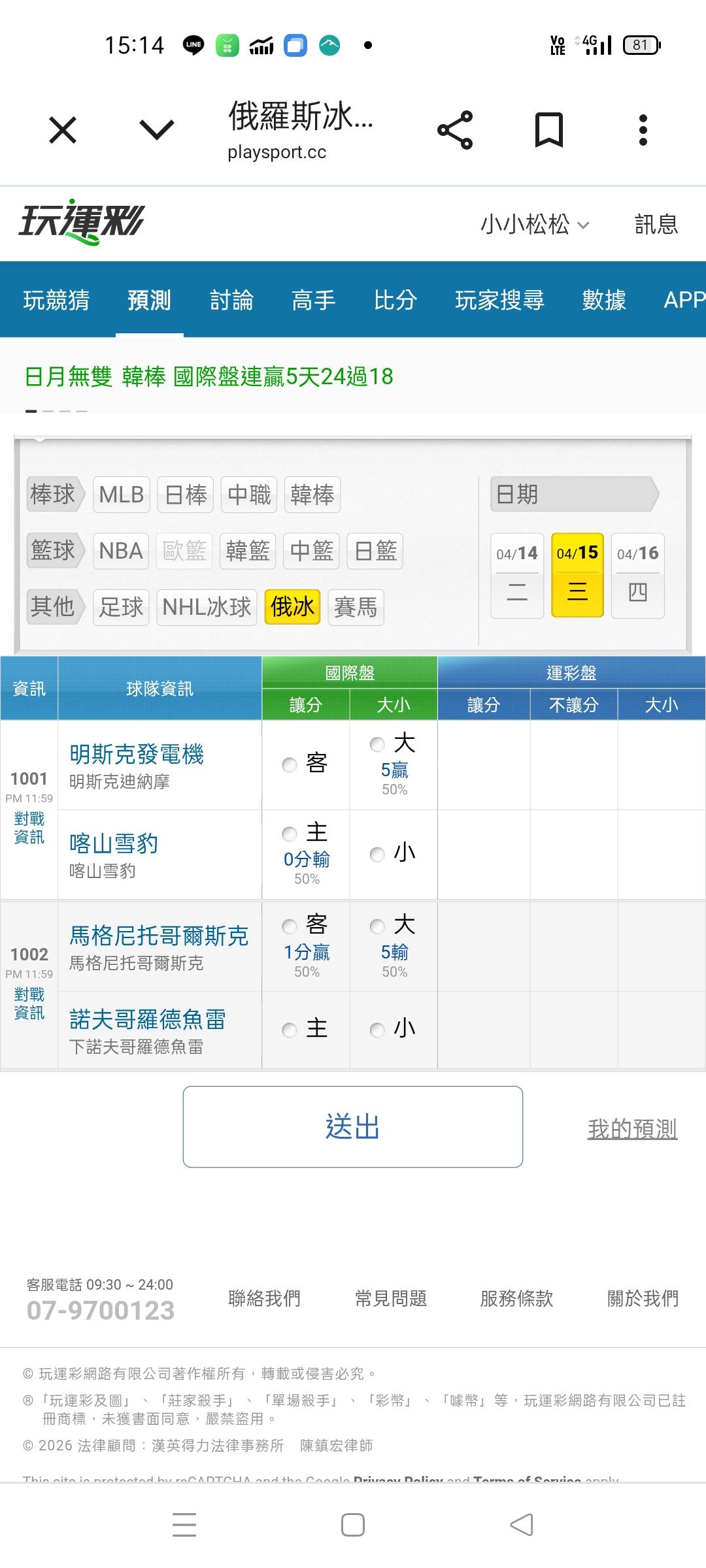706x1568 pixels.
Task: Pick 主 spread for game 1002
Action: pyautogui.click(x=290, y=1030)
